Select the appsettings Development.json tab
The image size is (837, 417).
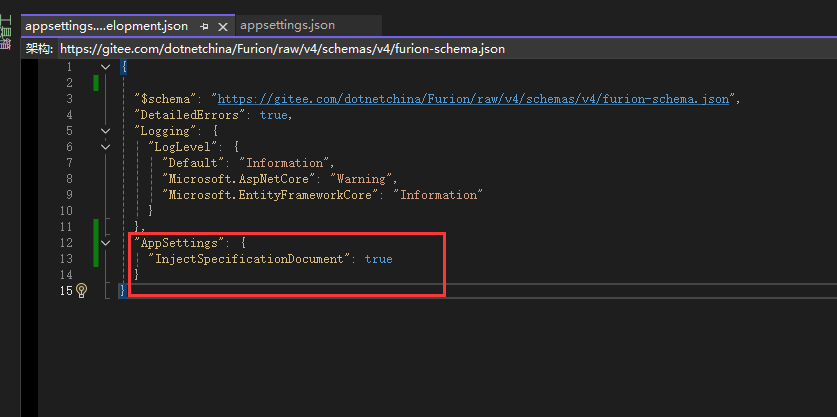coord(106,25)
